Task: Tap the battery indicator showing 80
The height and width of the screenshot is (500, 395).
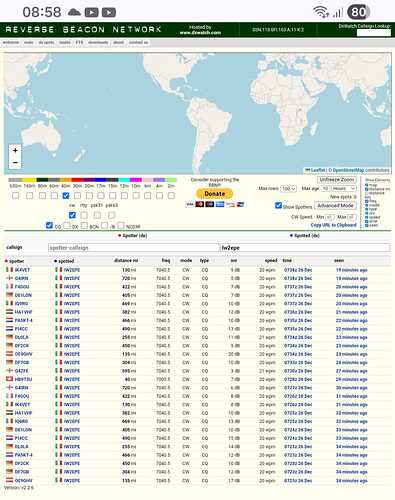Action: 358,12
